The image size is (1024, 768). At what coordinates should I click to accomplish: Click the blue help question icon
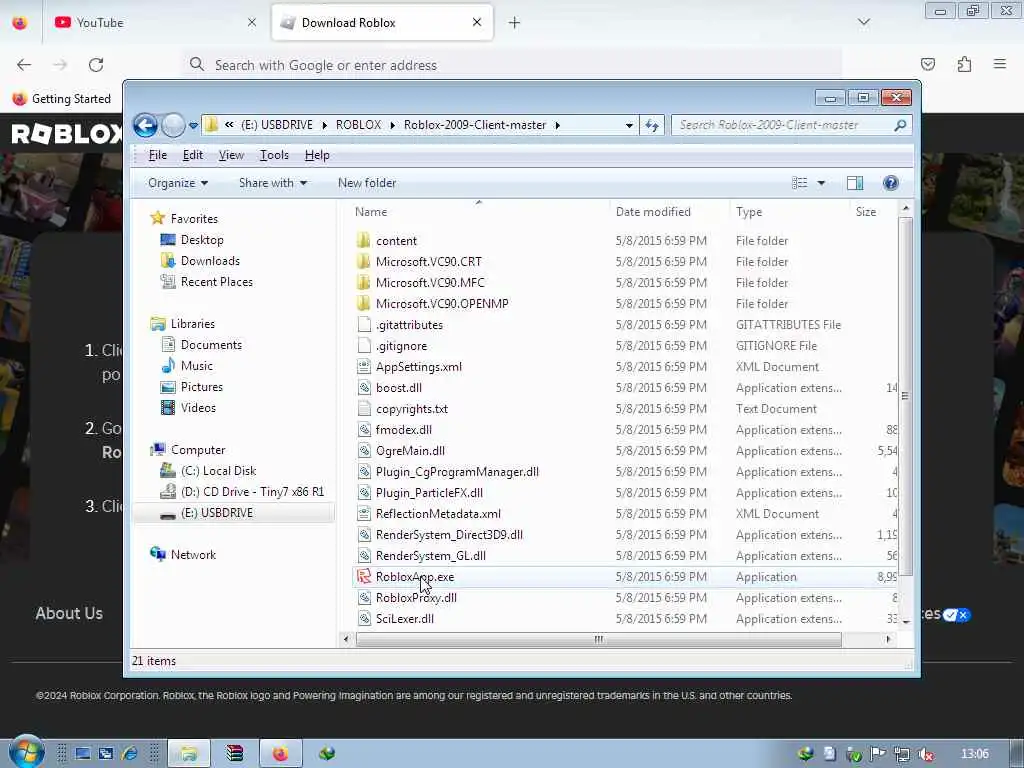tap(891, 183)
